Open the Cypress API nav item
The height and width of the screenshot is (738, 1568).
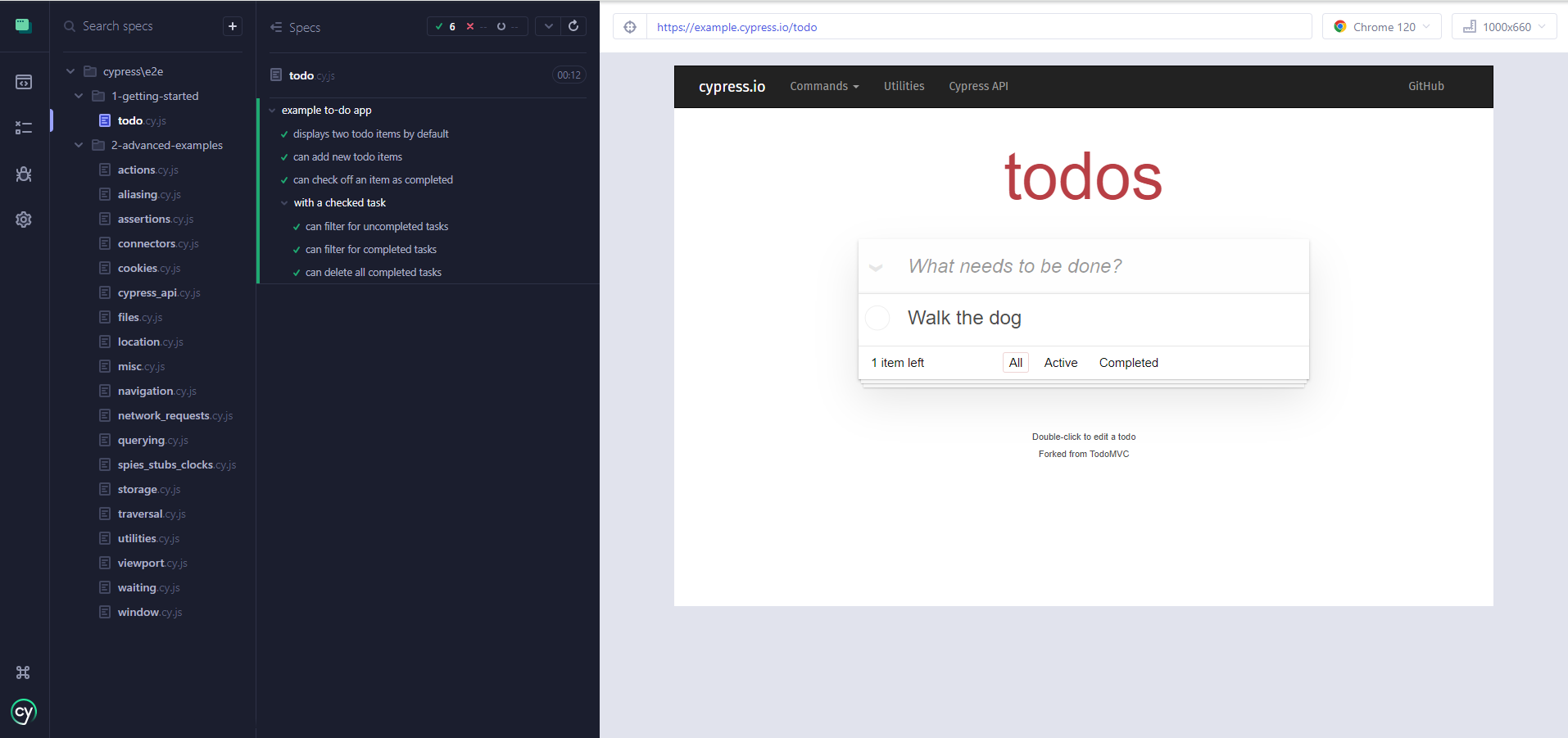pos(978,86)
